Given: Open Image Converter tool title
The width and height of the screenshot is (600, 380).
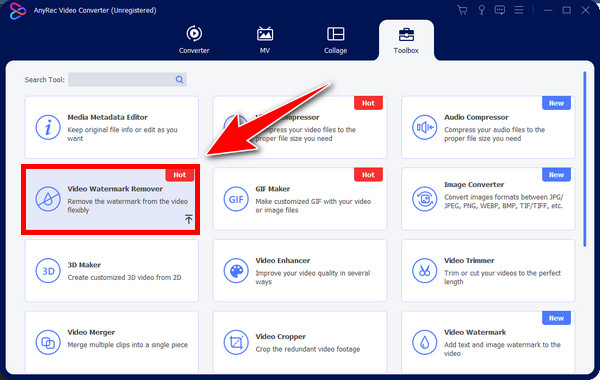Looking at the screenshot, I should click(474, 185).
